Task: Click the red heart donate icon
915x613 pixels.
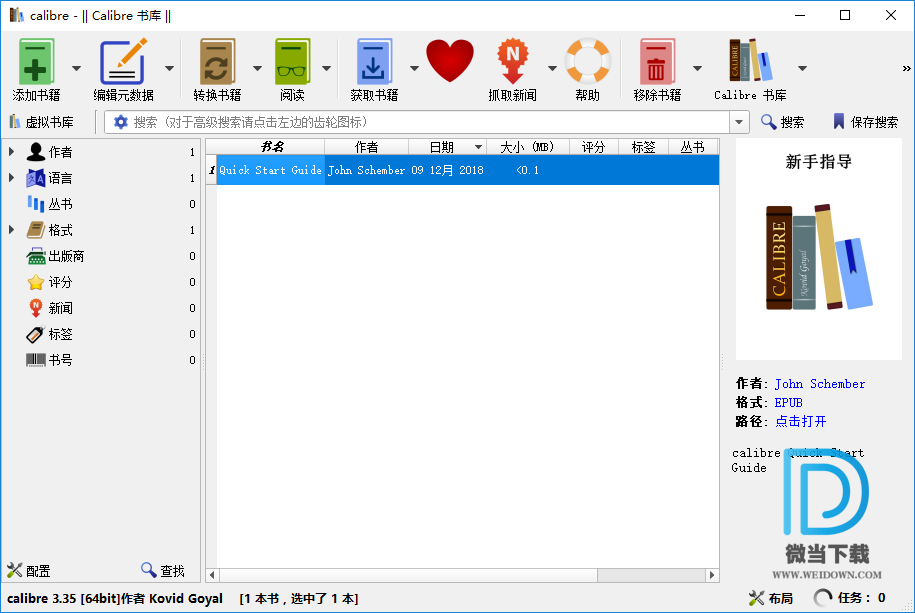Action: click(449, 62)
